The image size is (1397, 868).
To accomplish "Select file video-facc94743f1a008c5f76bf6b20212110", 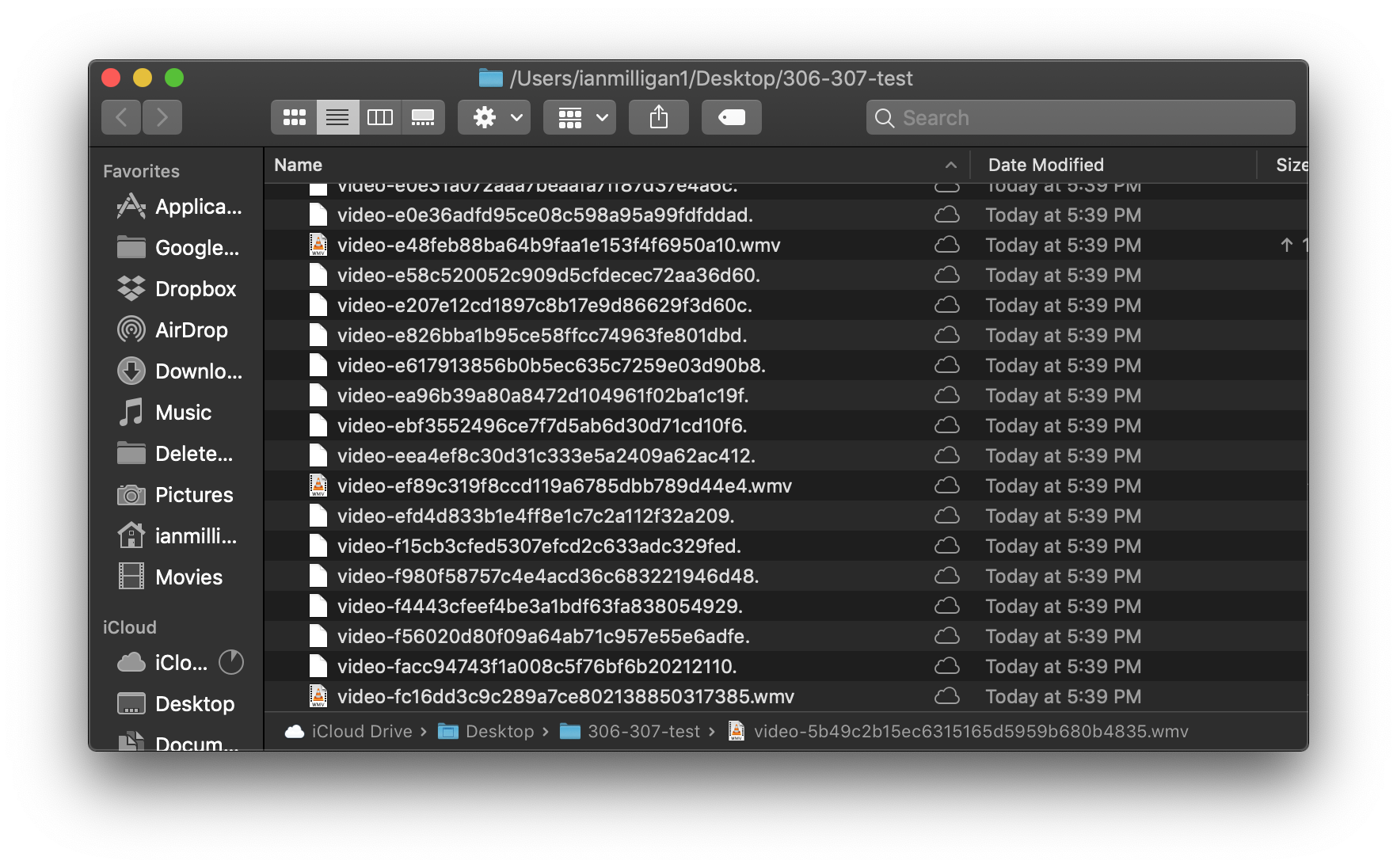I will click(x=786, y=666).
